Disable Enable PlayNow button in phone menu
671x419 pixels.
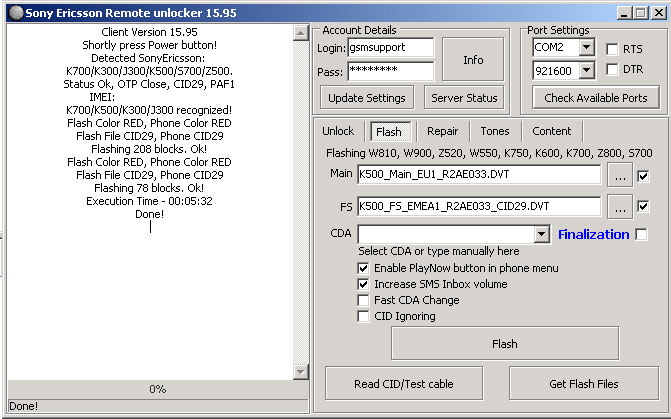pyautogui.click(x=363, y=268)
